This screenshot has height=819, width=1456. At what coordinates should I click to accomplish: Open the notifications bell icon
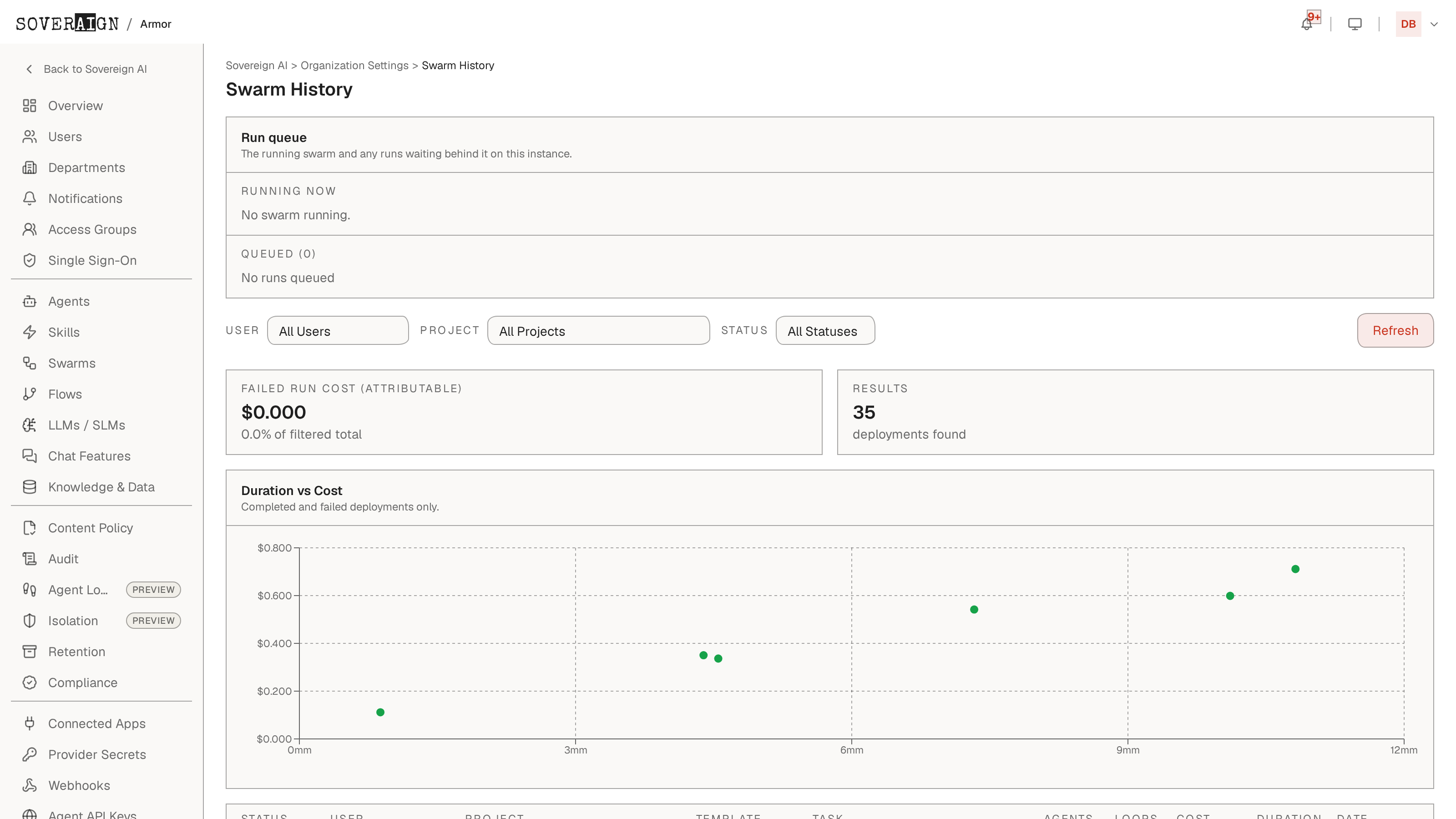tap(1306, 24)
